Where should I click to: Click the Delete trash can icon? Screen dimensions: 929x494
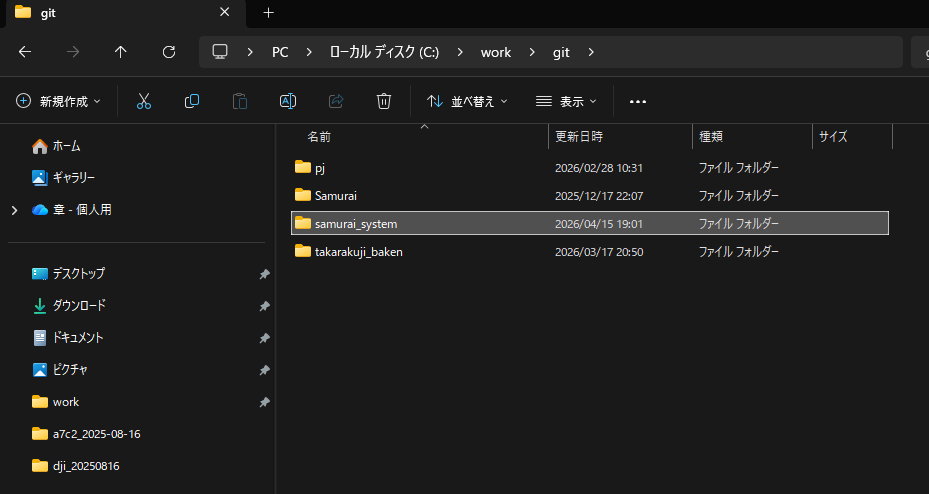point(384,101)
